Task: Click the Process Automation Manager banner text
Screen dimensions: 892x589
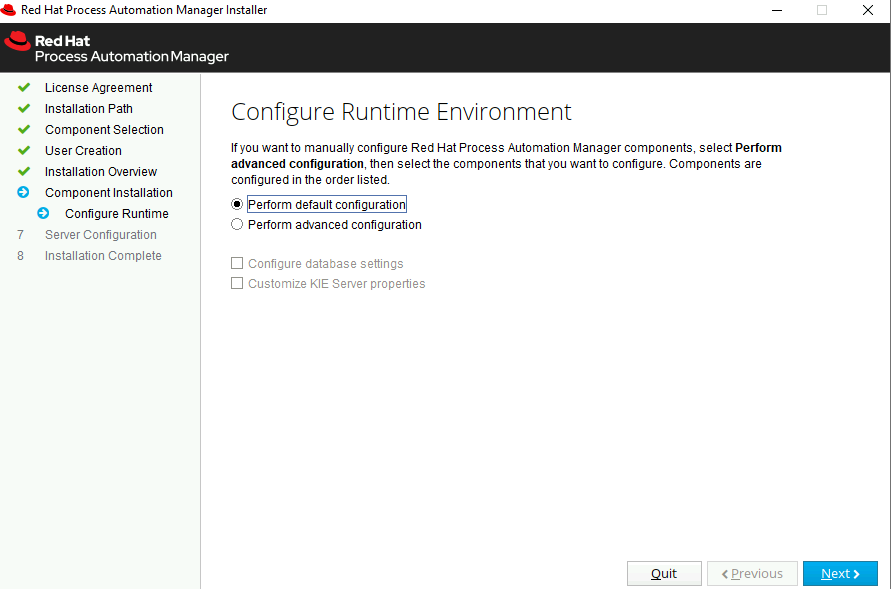Action: pos(131,56)
